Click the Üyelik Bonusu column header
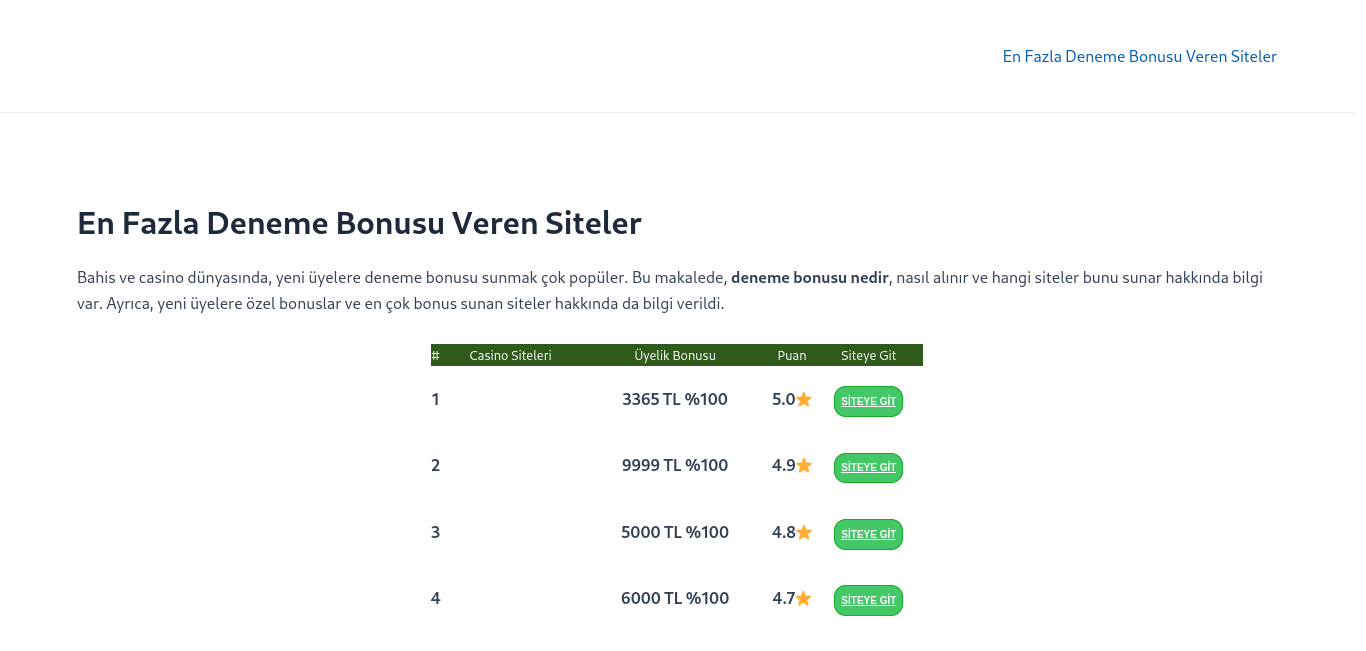 click(x=675, y=356)
